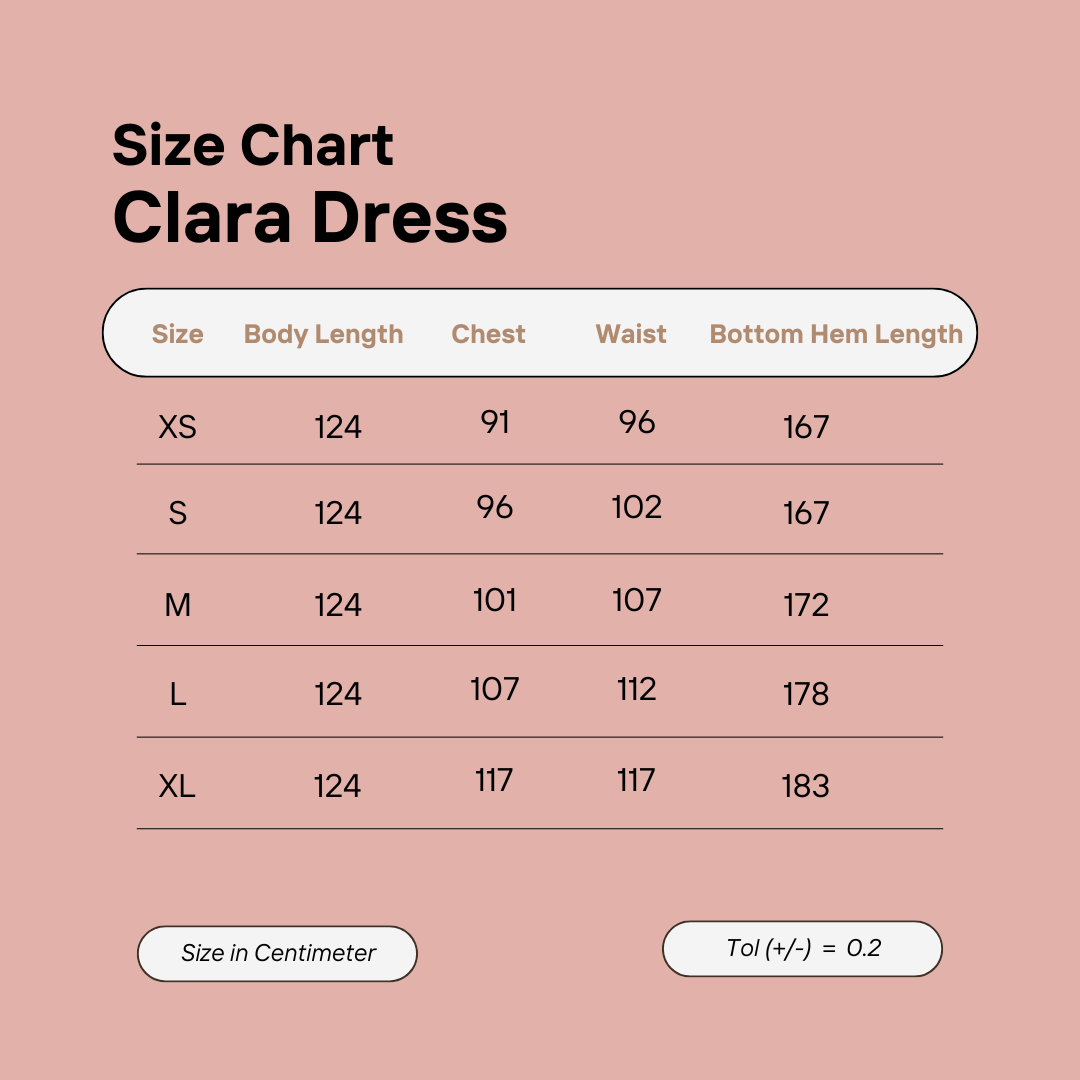Click the M bottom hem value 172
This screenshot has height=1080, width=1080.
click(806, 605)
